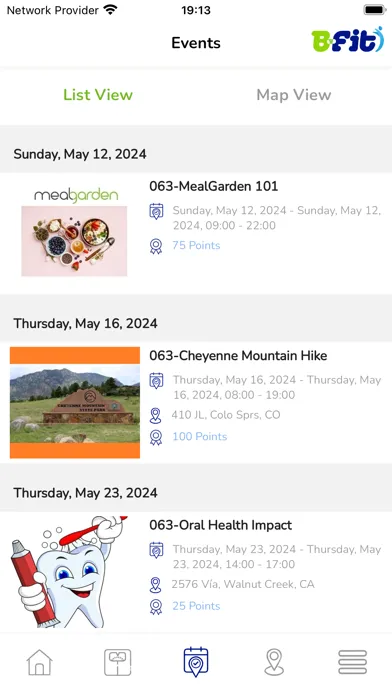Tap the weight scale icon in bottom bar
Viewport: 392px width, 696px height.
point(118,662)
